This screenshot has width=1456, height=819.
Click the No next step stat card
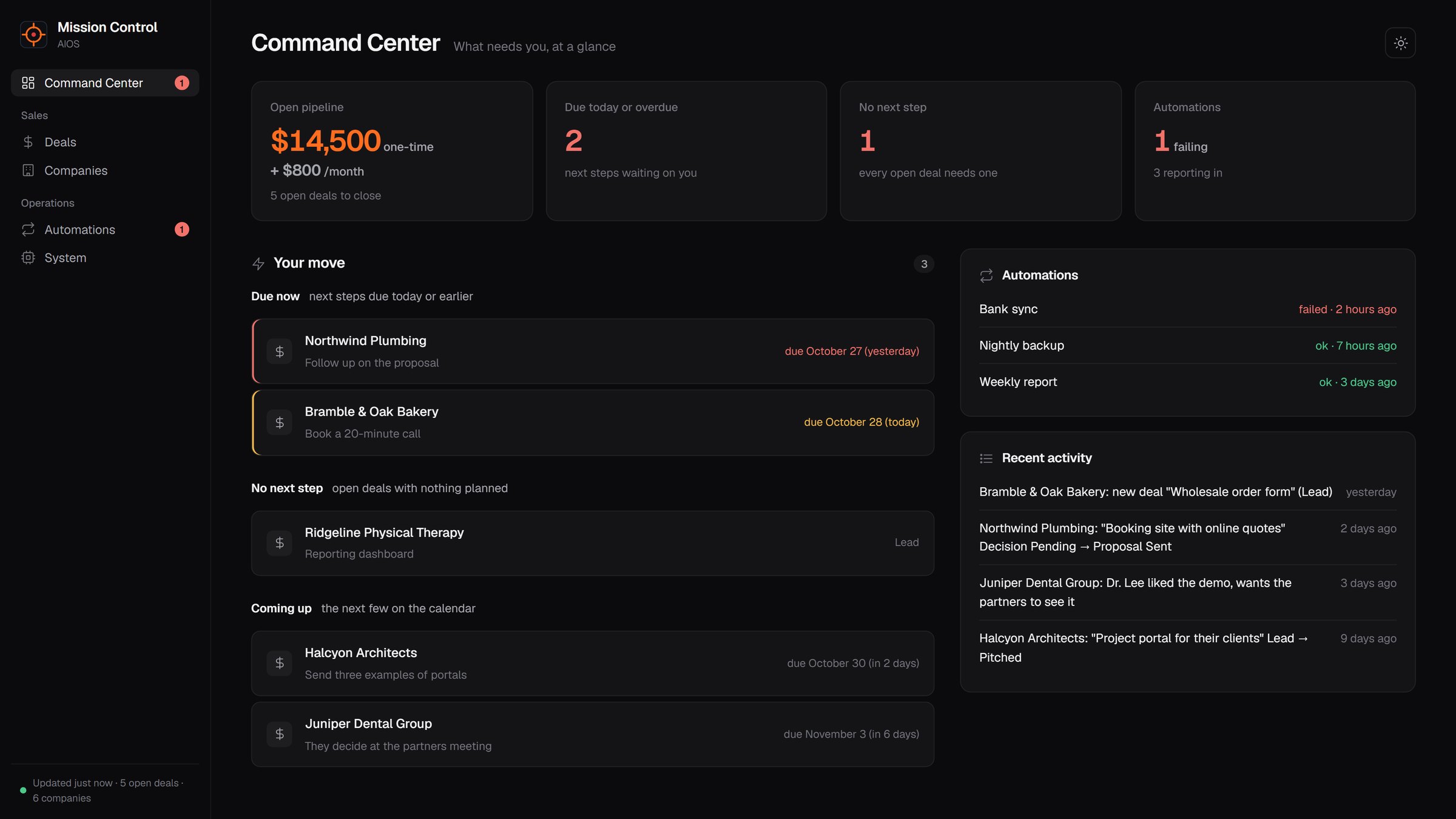tap(980, 151)
